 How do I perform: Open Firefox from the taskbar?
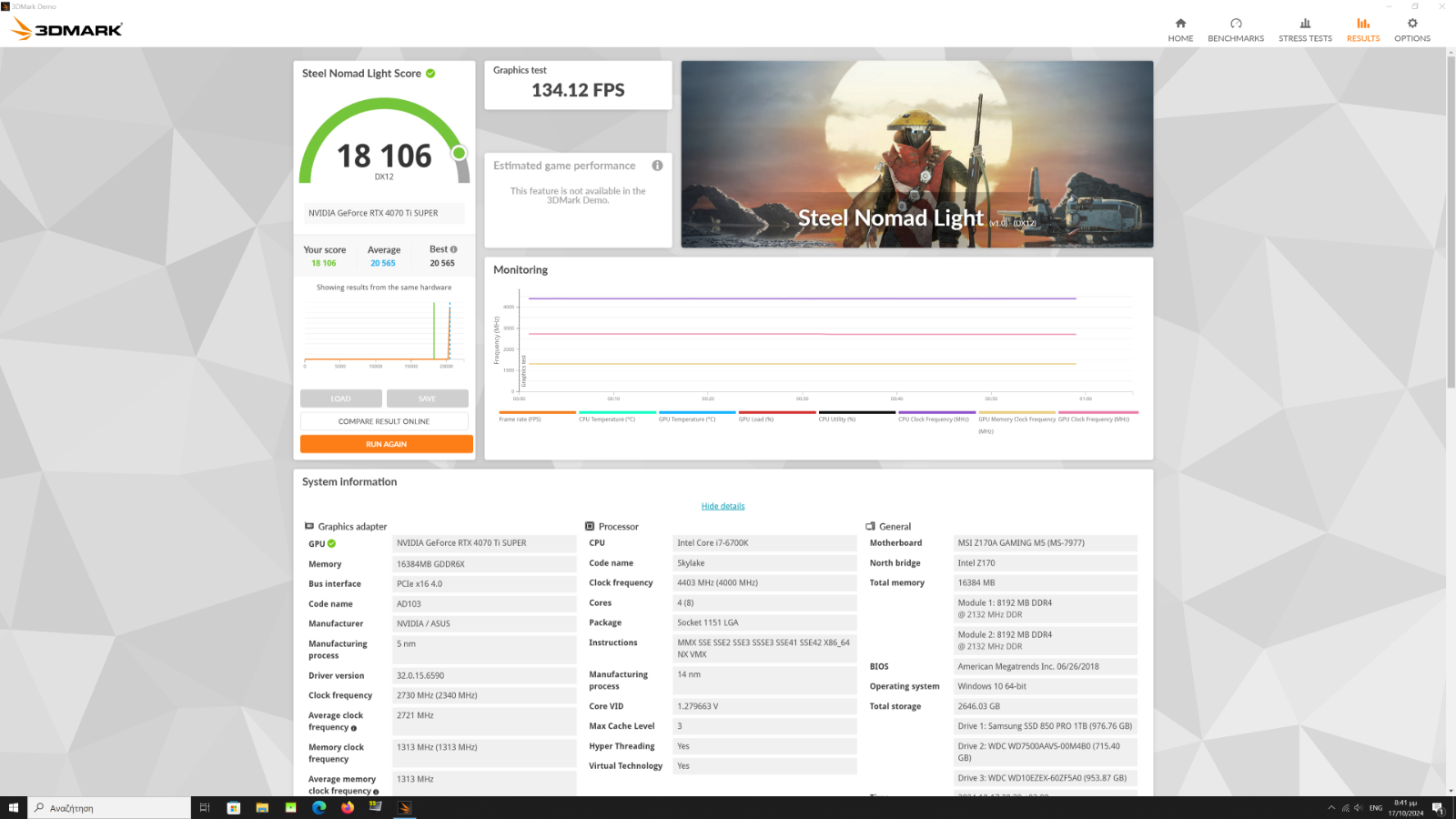point(347,808)
